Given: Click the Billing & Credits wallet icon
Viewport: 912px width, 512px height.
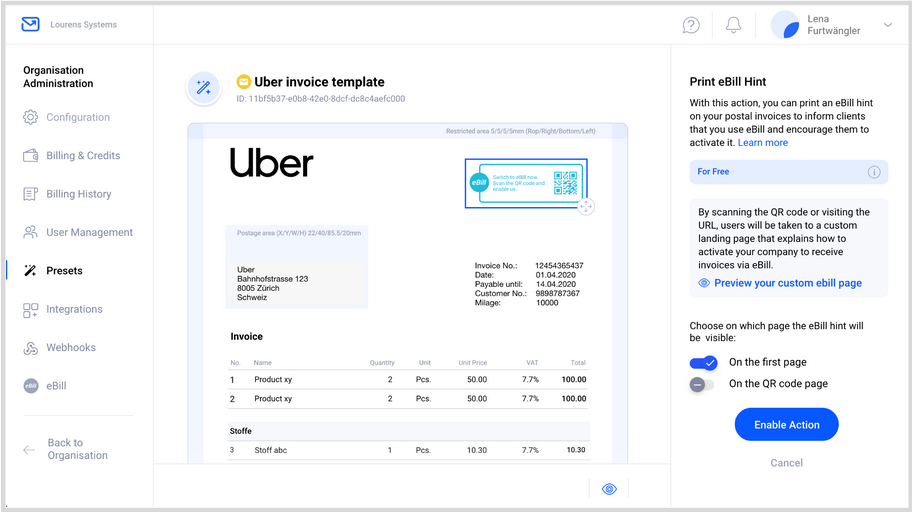Looking at the screenshot, I should tap(30, 155).
